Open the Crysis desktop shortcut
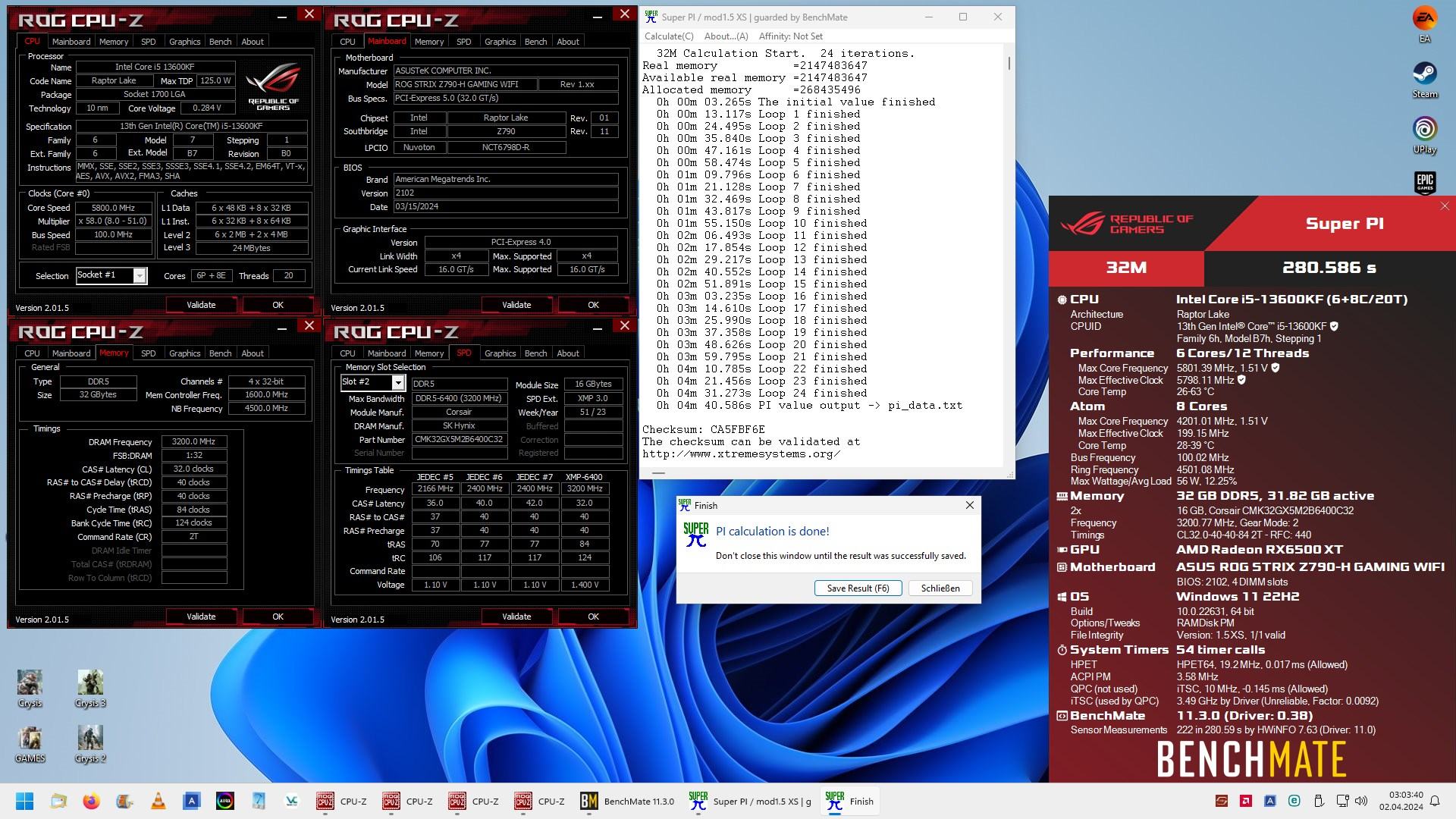 point(30,689)
